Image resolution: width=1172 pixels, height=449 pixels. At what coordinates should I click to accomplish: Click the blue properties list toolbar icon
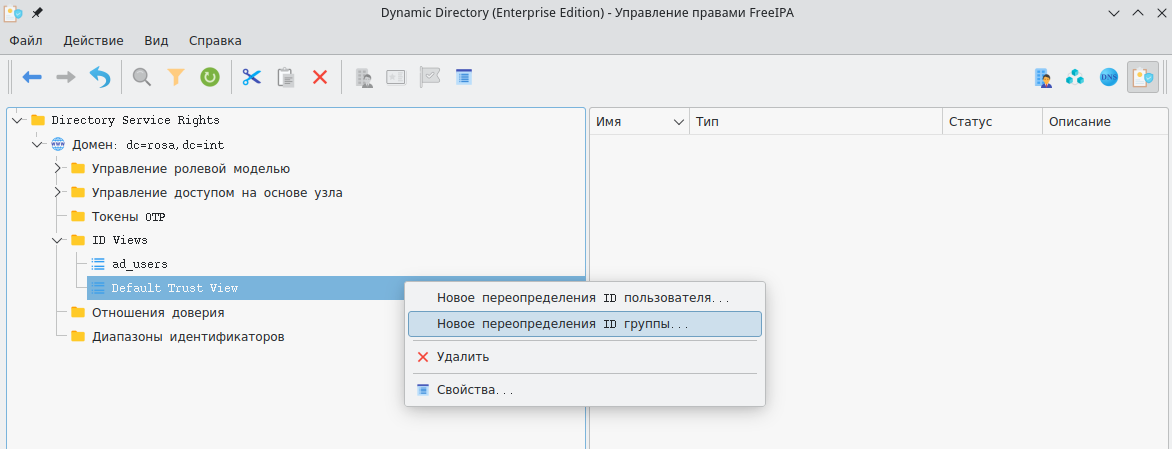point(463,77)
